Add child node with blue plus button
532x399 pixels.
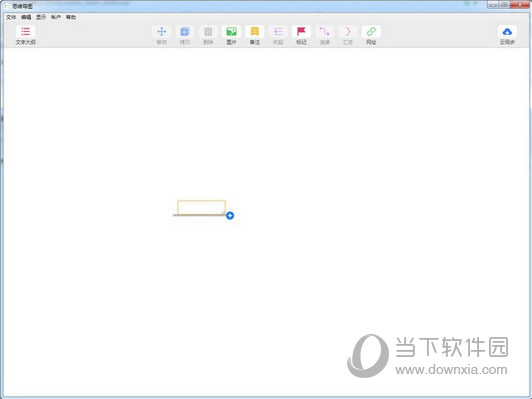coord(230,215)
